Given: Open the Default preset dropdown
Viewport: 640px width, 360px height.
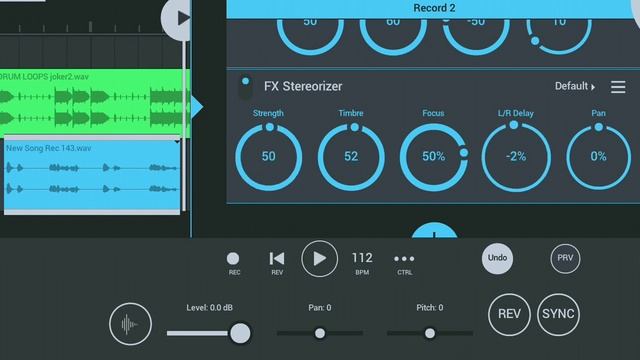Looking at the screenshot, I should [x=575, y=86].
